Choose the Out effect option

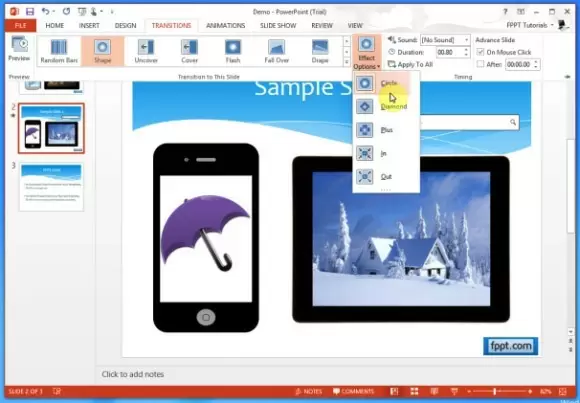[386, 177]
